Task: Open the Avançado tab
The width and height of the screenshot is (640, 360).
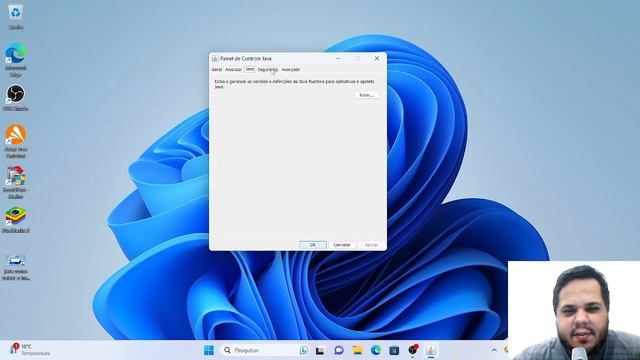Action: pos(291,70)
